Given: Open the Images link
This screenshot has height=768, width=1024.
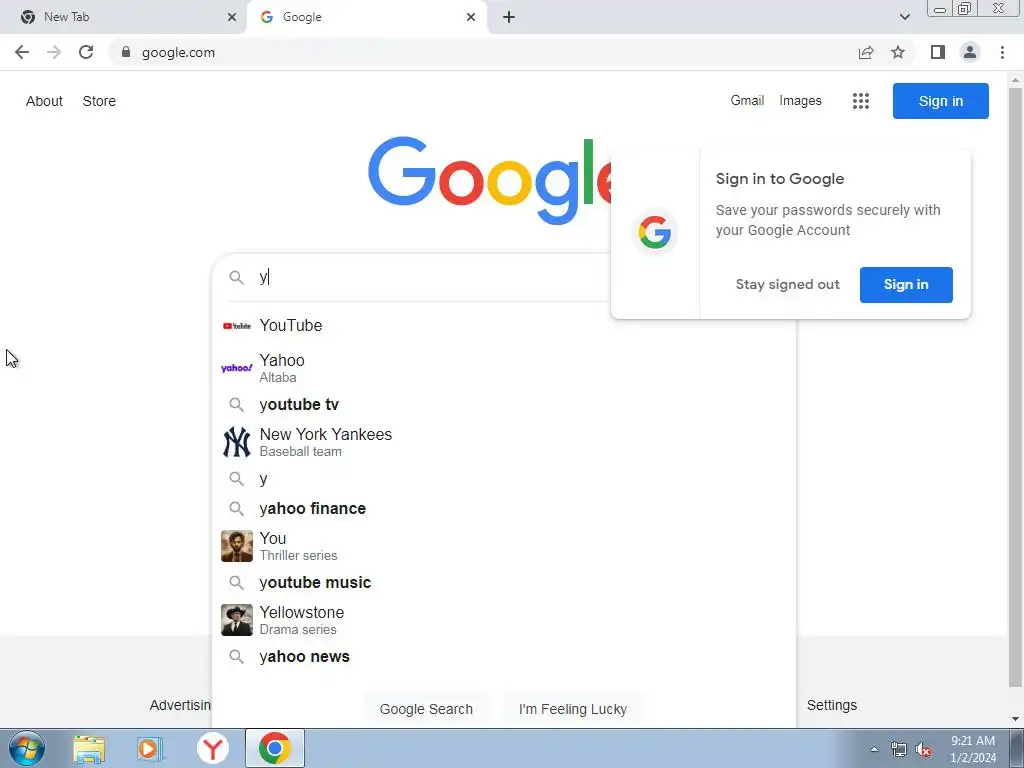Looking at the screenshot, I should (x=800, y=101).
